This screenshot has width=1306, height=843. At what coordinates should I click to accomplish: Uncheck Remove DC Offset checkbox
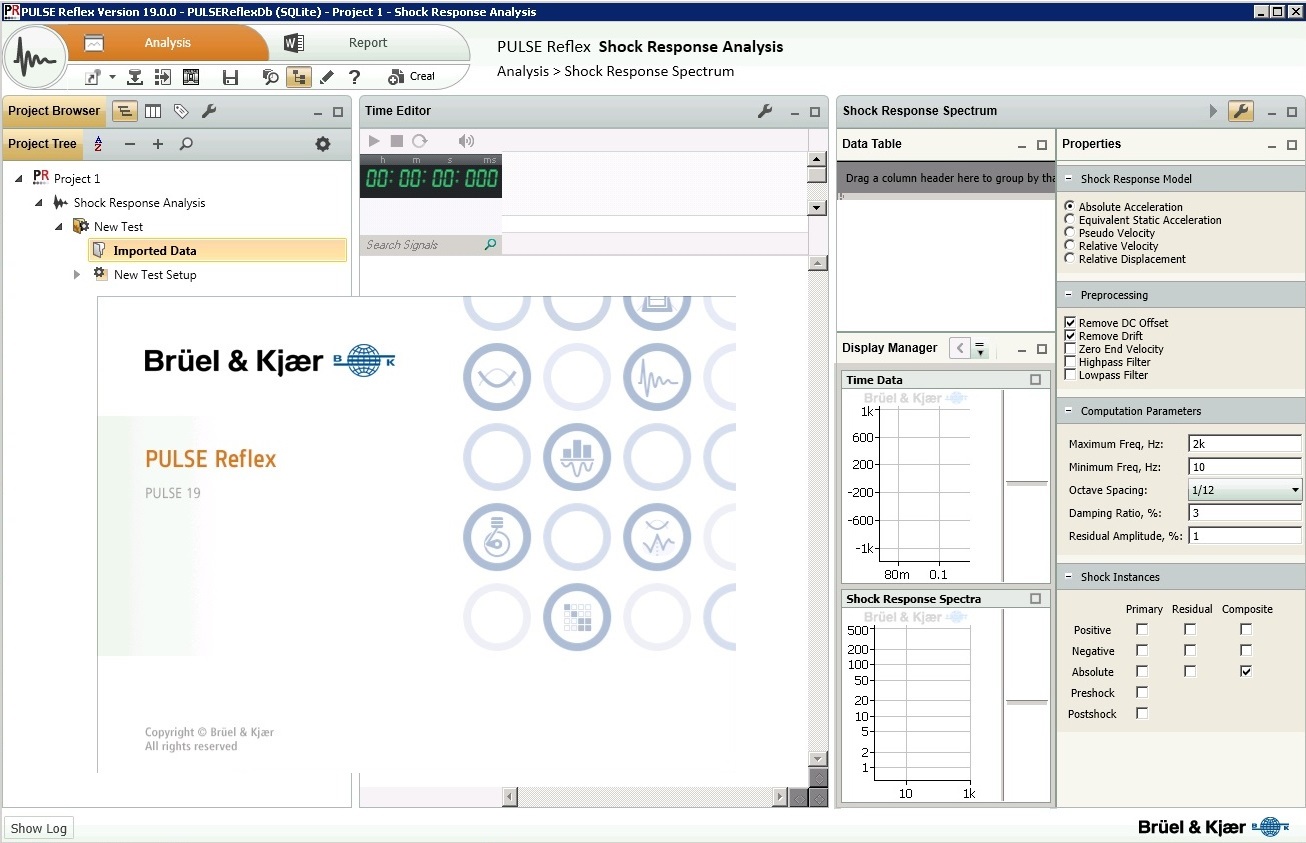click(x=1071, y=323)
